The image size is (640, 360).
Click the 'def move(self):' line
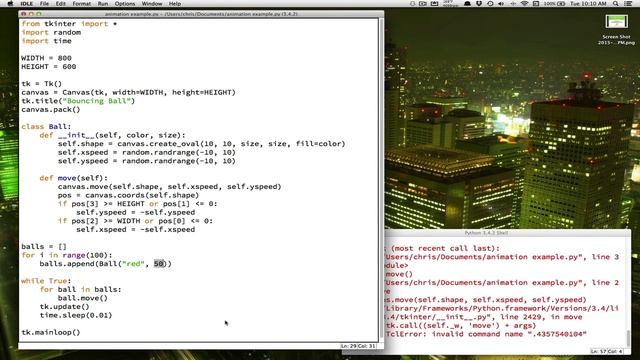(x=73, y=178)
